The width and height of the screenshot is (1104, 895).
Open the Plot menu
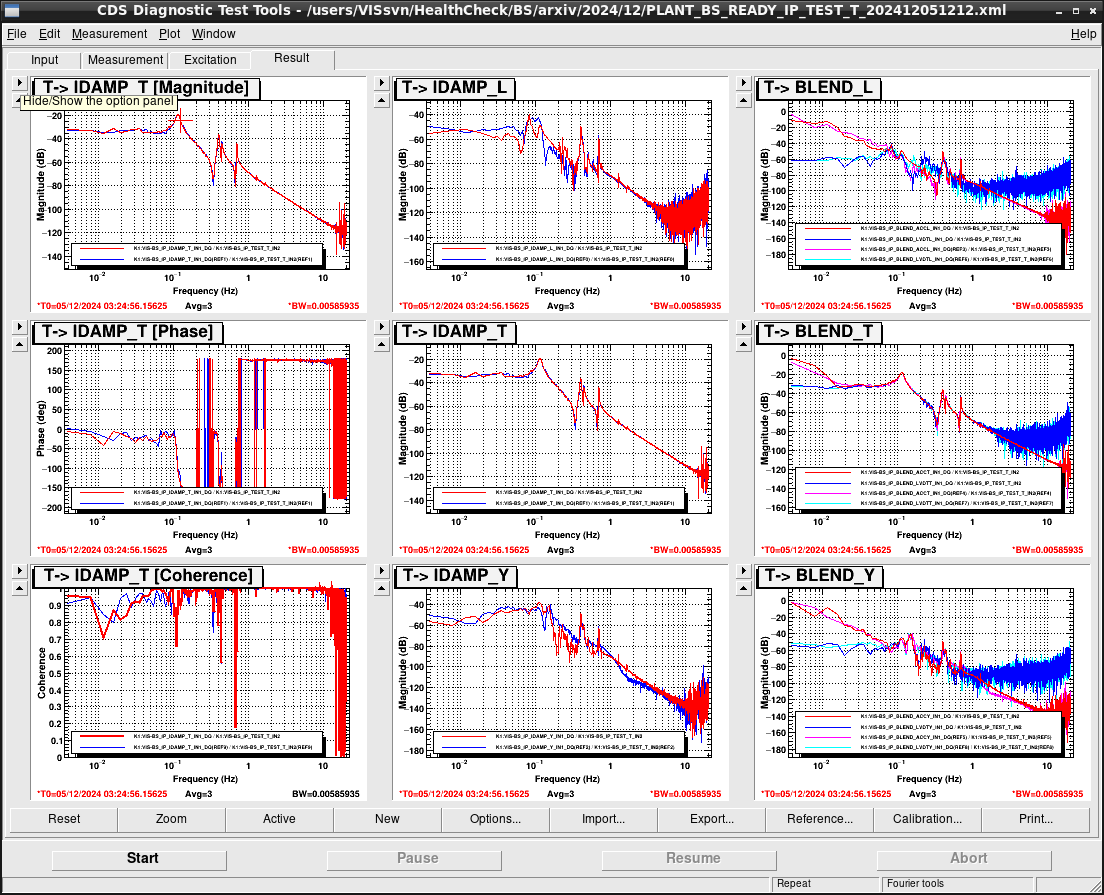pos(169,34)
